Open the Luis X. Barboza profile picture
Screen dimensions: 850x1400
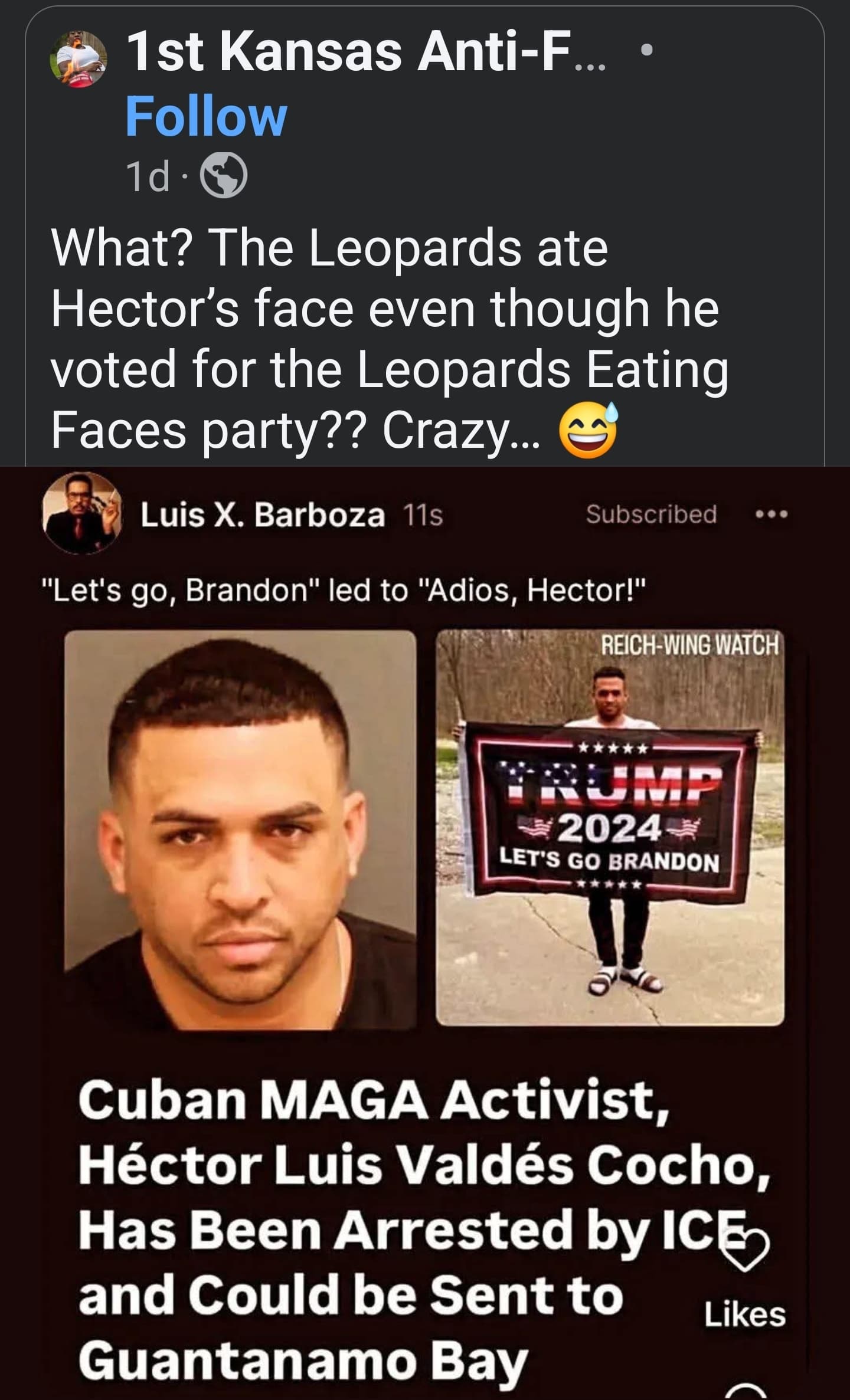click(x=83, y=513)
